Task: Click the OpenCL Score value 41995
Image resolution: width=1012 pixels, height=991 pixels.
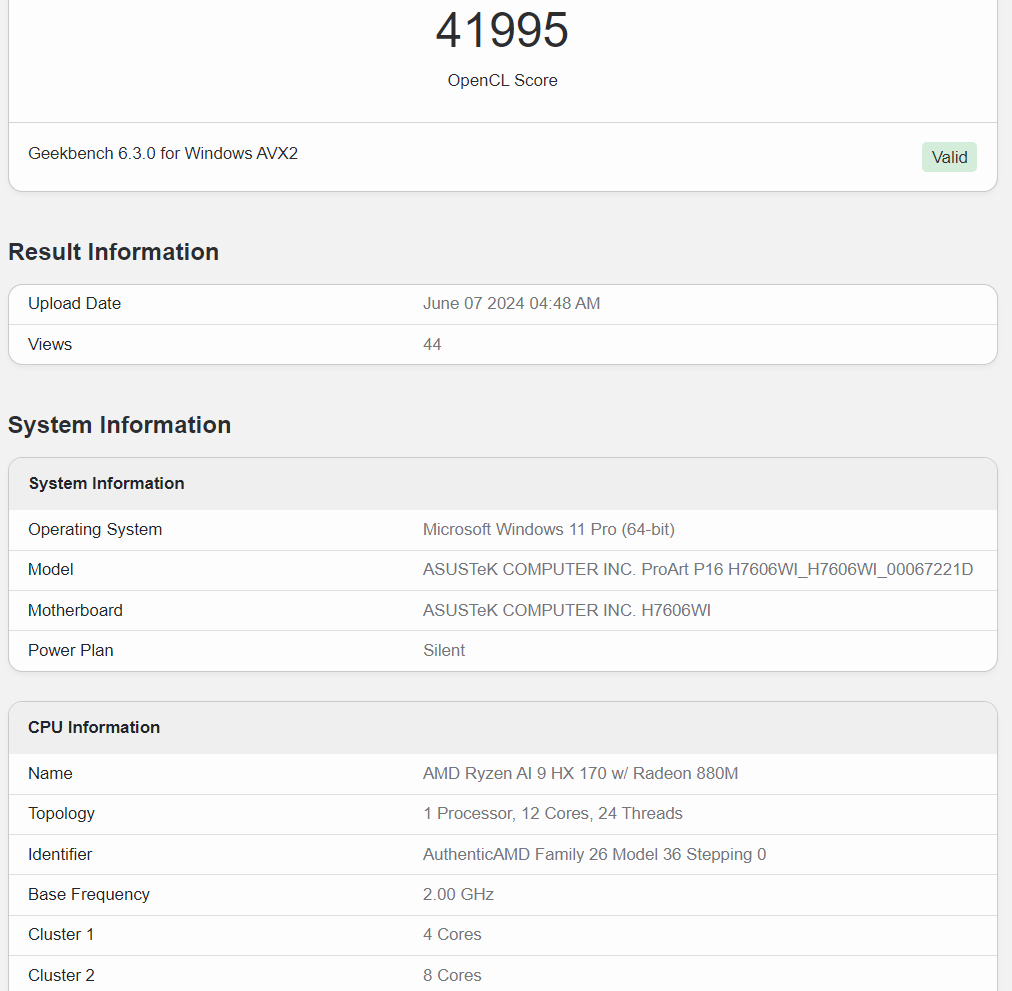Action: [502, 31]
